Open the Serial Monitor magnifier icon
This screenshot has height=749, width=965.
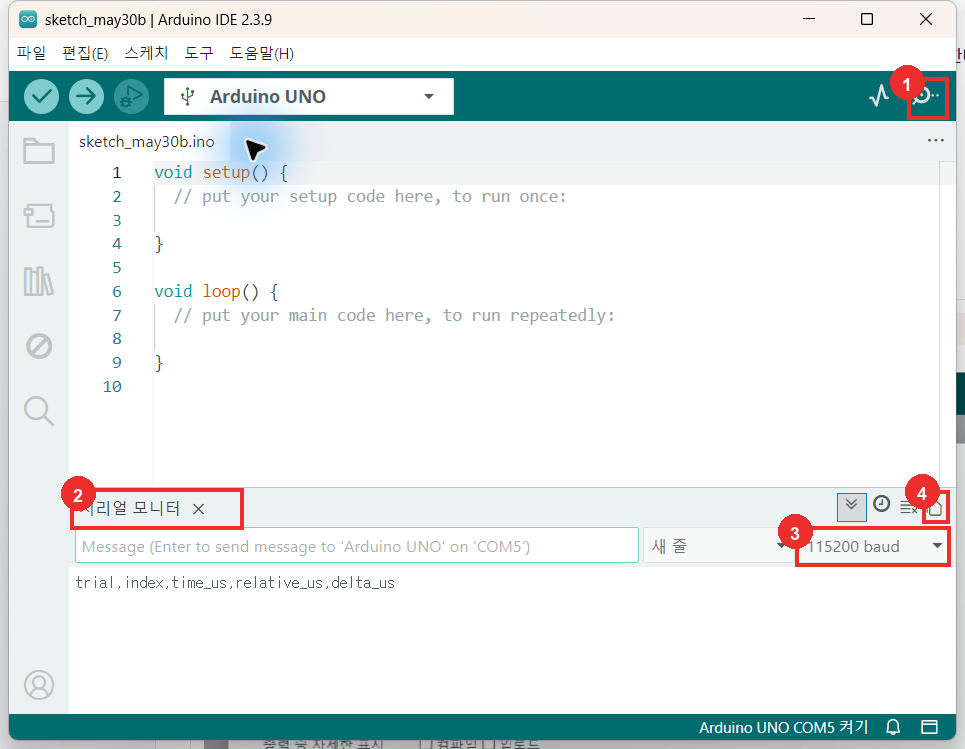coord(926,96)
